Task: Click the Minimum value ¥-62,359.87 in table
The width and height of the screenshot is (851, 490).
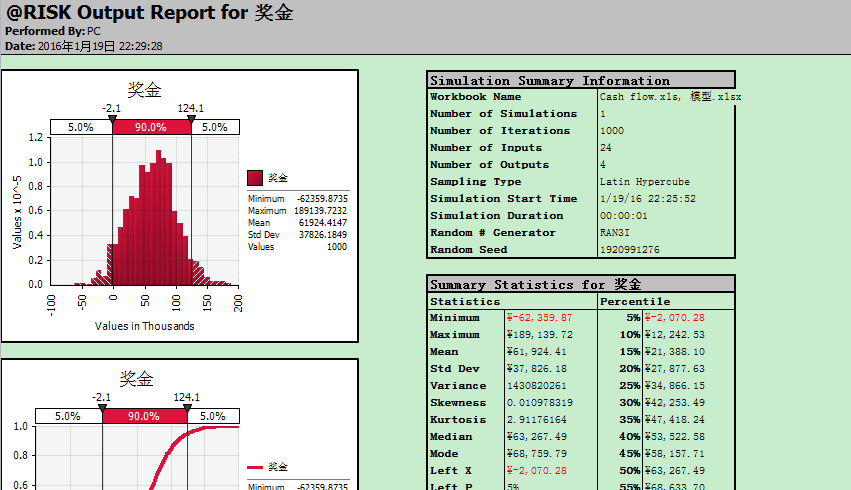Action: [x=539, y=317]
